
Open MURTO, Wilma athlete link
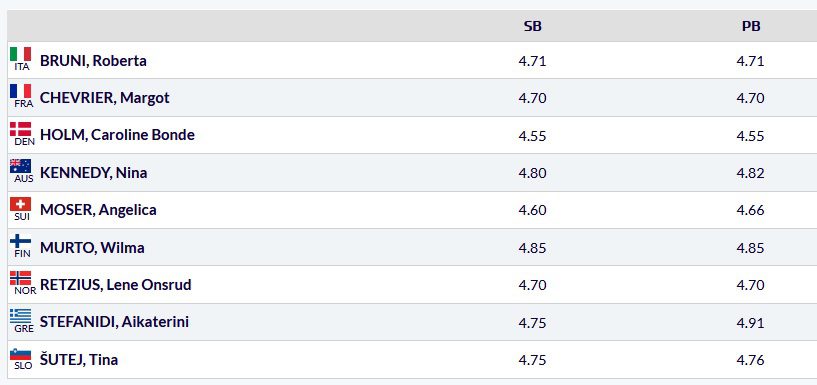tap(92, 247)
